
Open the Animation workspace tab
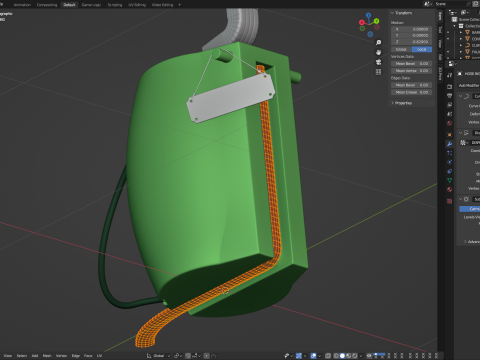point(22,5)
